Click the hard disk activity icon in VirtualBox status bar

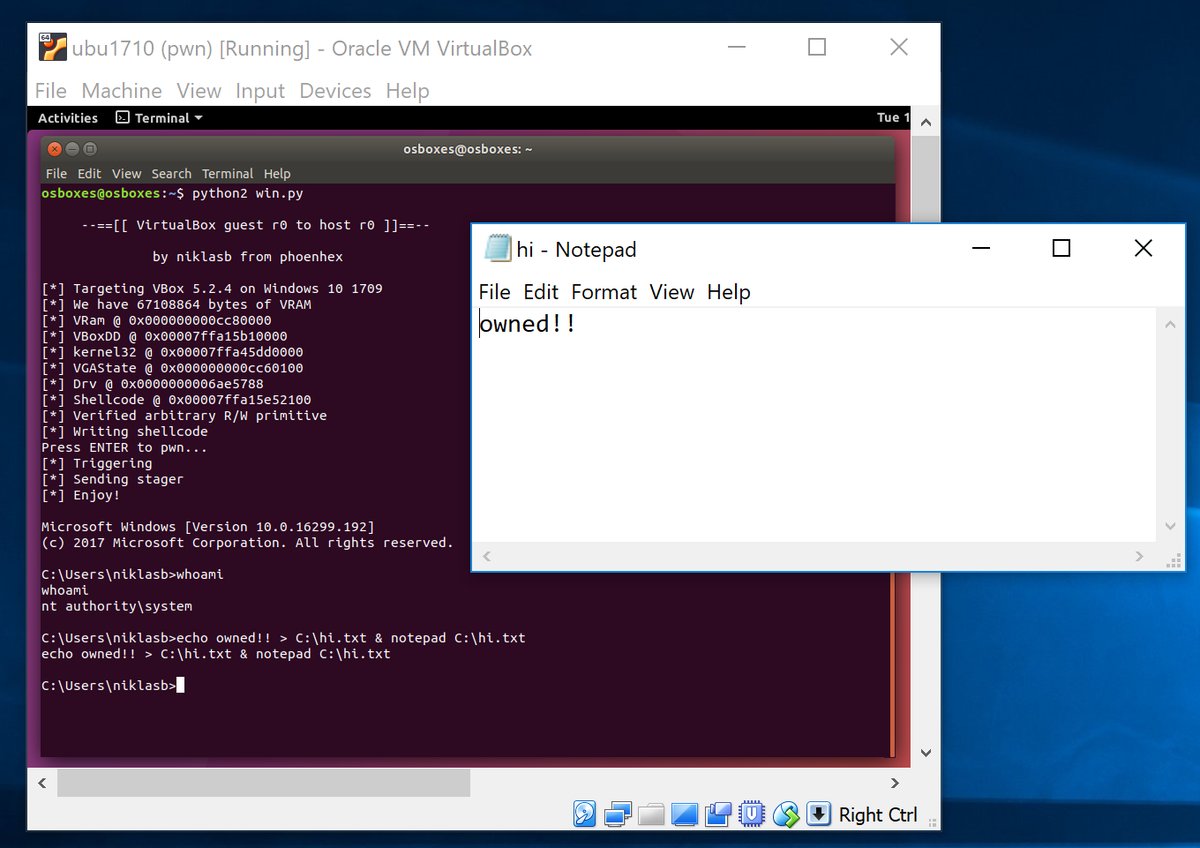pos(585,814)
